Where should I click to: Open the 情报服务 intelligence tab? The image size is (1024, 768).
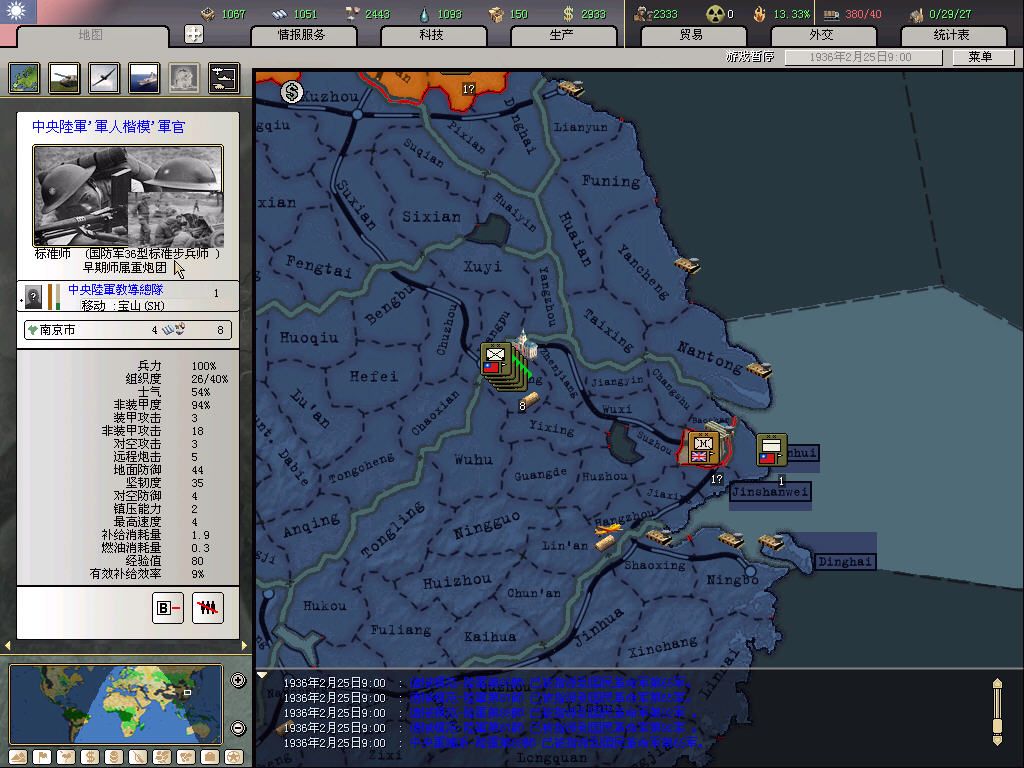point(302,35)
